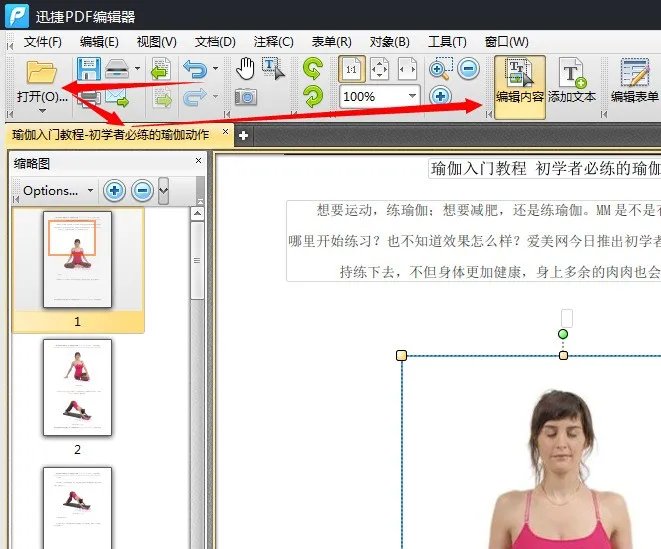Click the thumbnails scrollbar up arrow
The image size is (661, 549).
(x=197, y=214)
